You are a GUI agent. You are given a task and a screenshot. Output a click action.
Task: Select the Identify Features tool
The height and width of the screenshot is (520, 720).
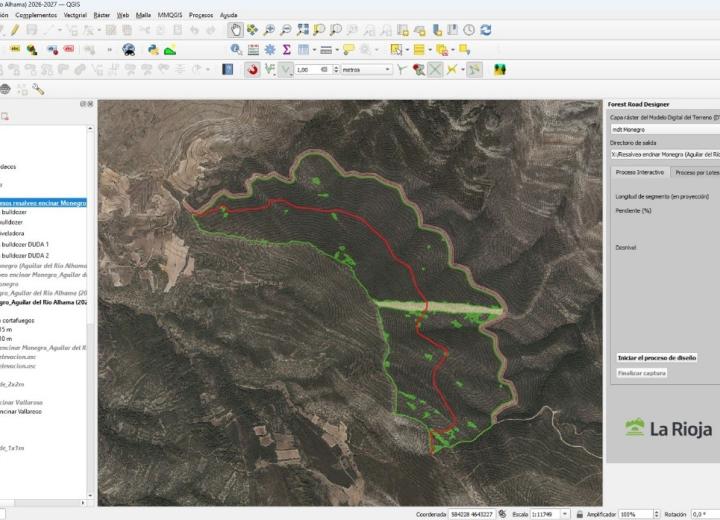pos(236,49)
